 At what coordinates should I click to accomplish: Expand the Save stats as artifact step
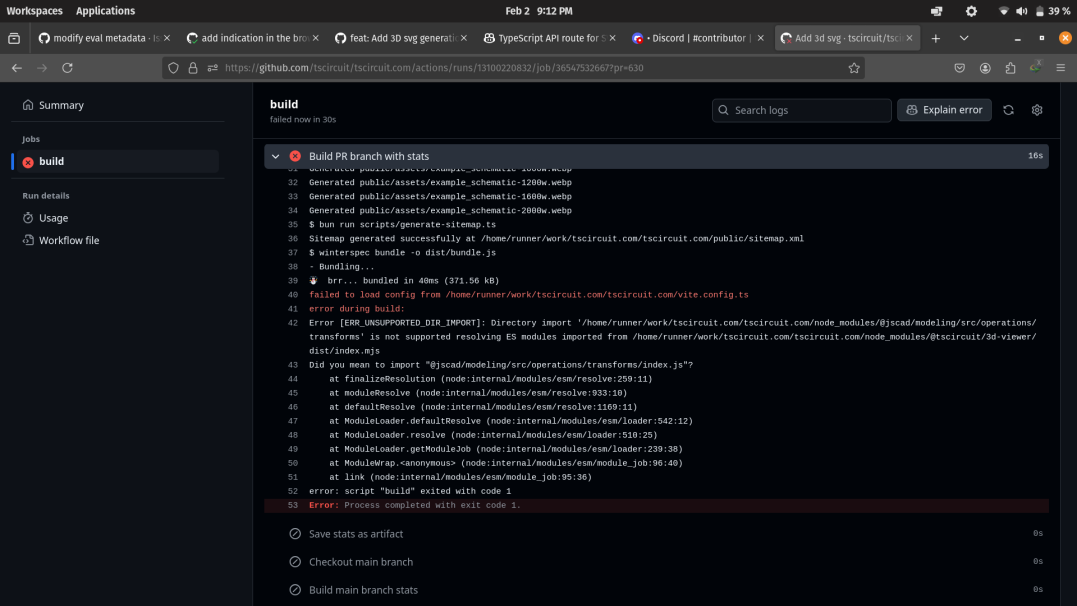pyautogui.click(x=356, y=534)
